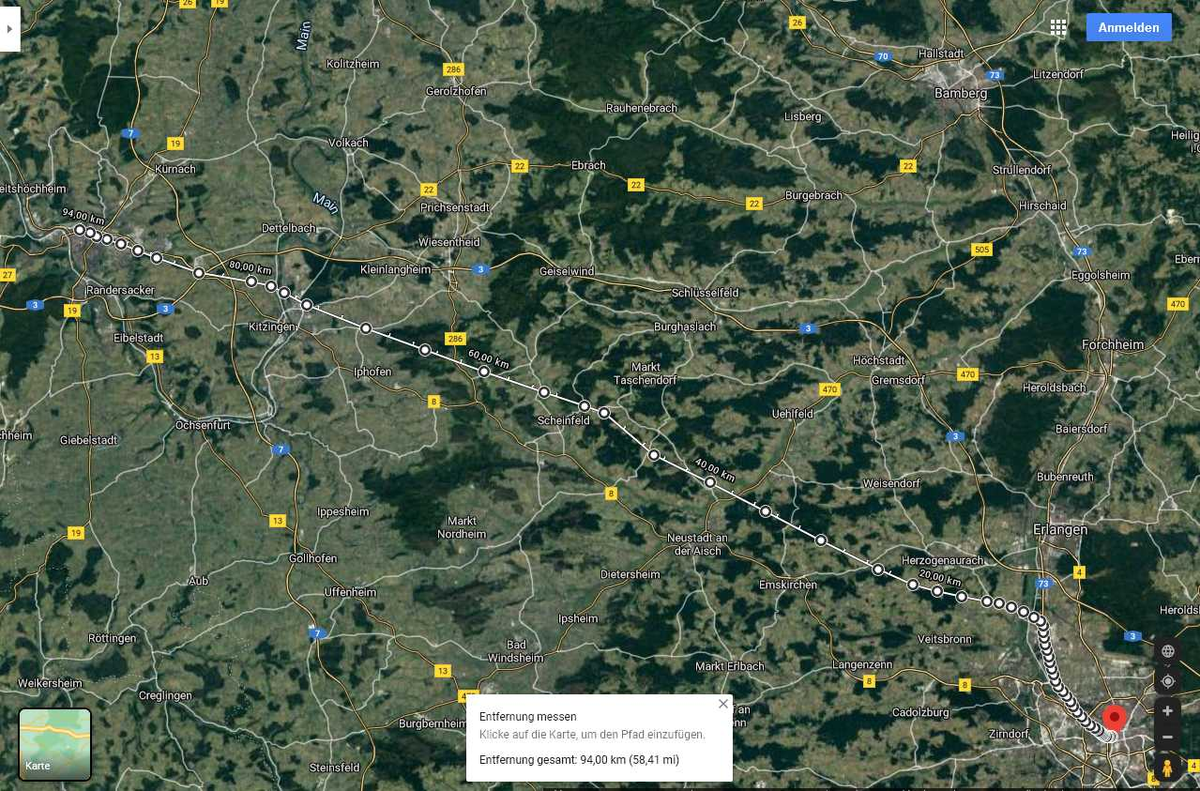Show my current location
This screenshot has width=1200, height=791.
pyautogui.click(x=1167, y=681)
